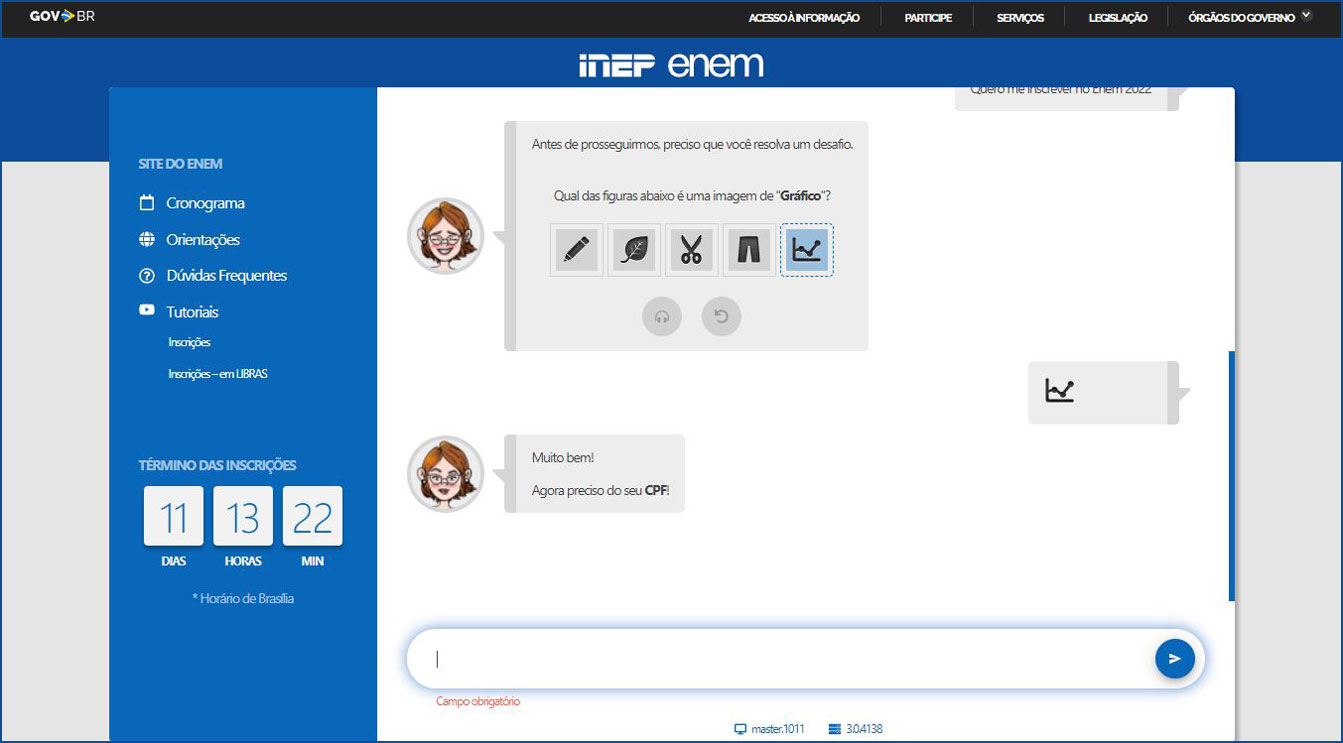This screenshot has height=743, width=1343.
Task: Open Acesso à Informação menu item
Action: [804, 18]
